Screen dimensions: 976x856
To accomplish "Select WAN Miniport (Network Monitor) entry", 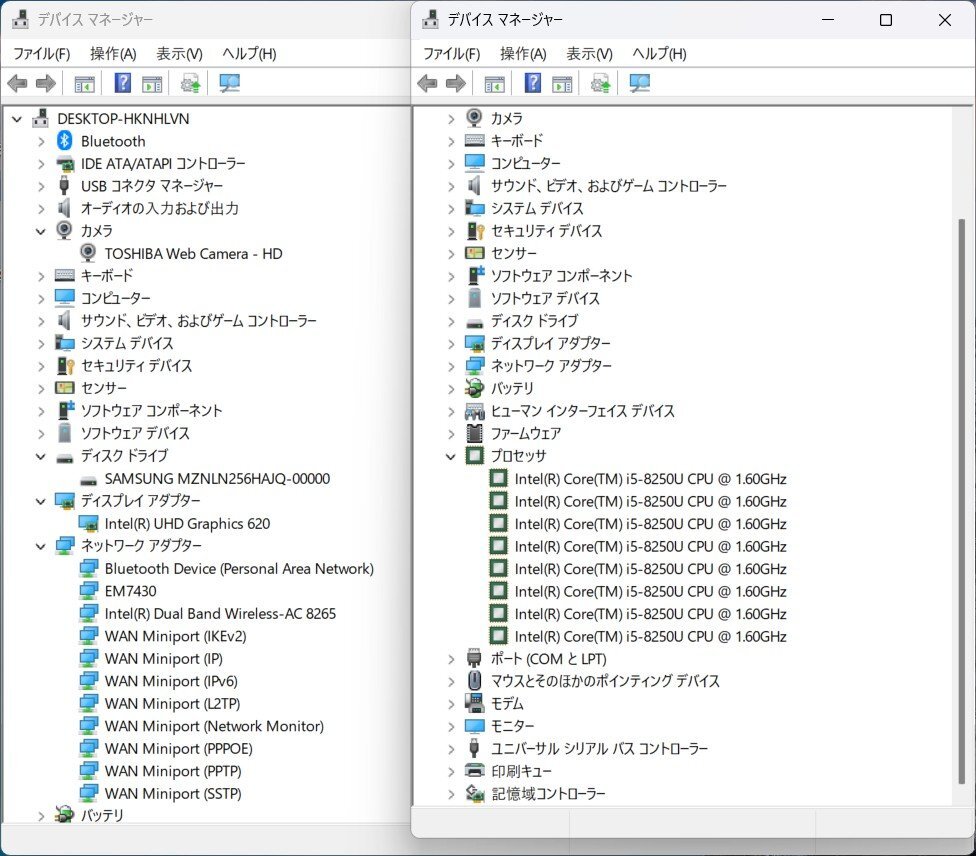I will [214, 726].
